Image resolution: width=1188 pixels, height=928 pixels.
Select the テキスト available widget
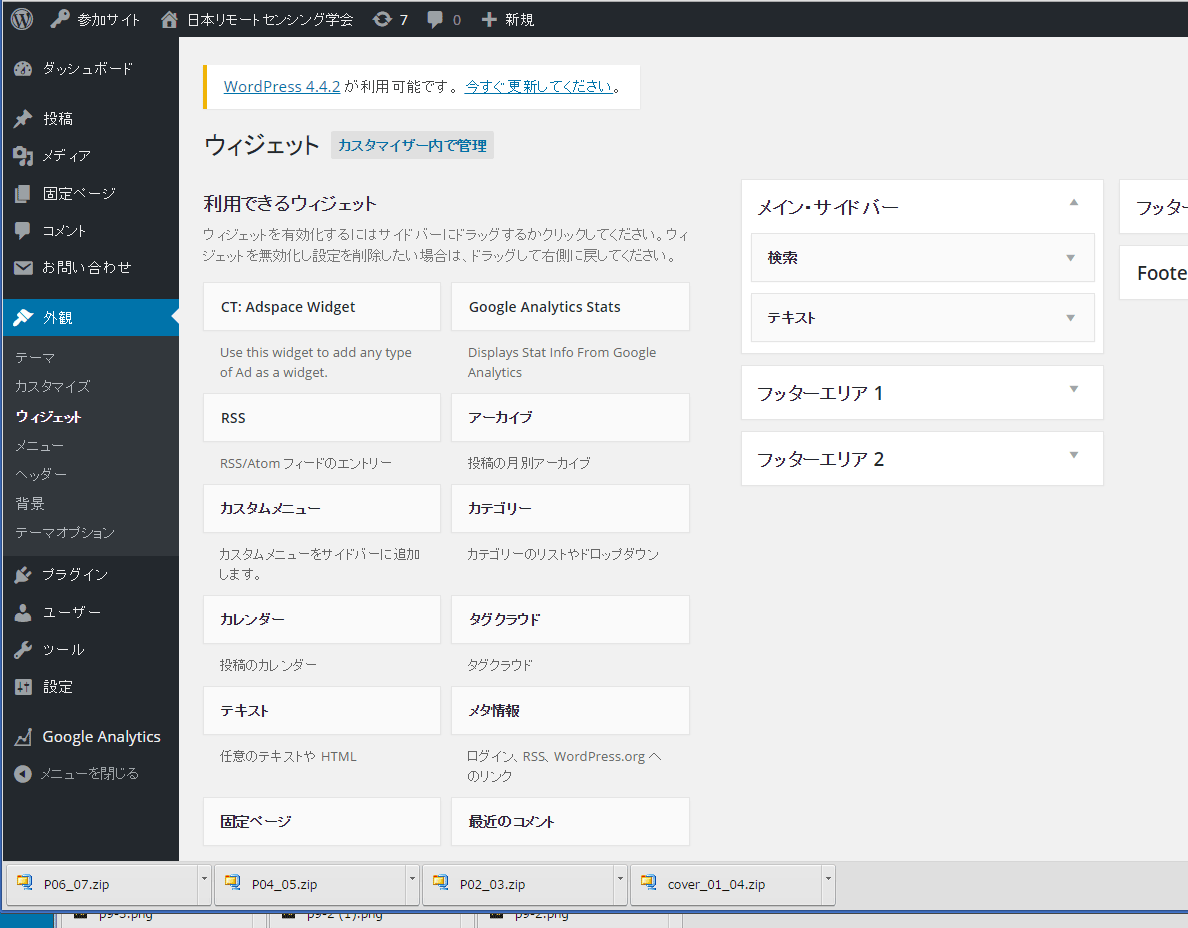click(x=322, y=711)
